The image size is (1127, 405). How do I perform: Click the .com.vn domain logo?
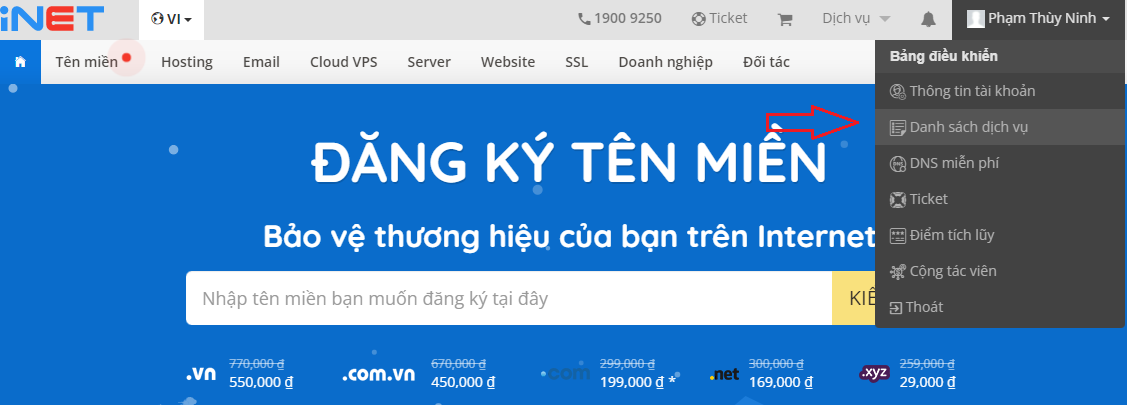379,375
